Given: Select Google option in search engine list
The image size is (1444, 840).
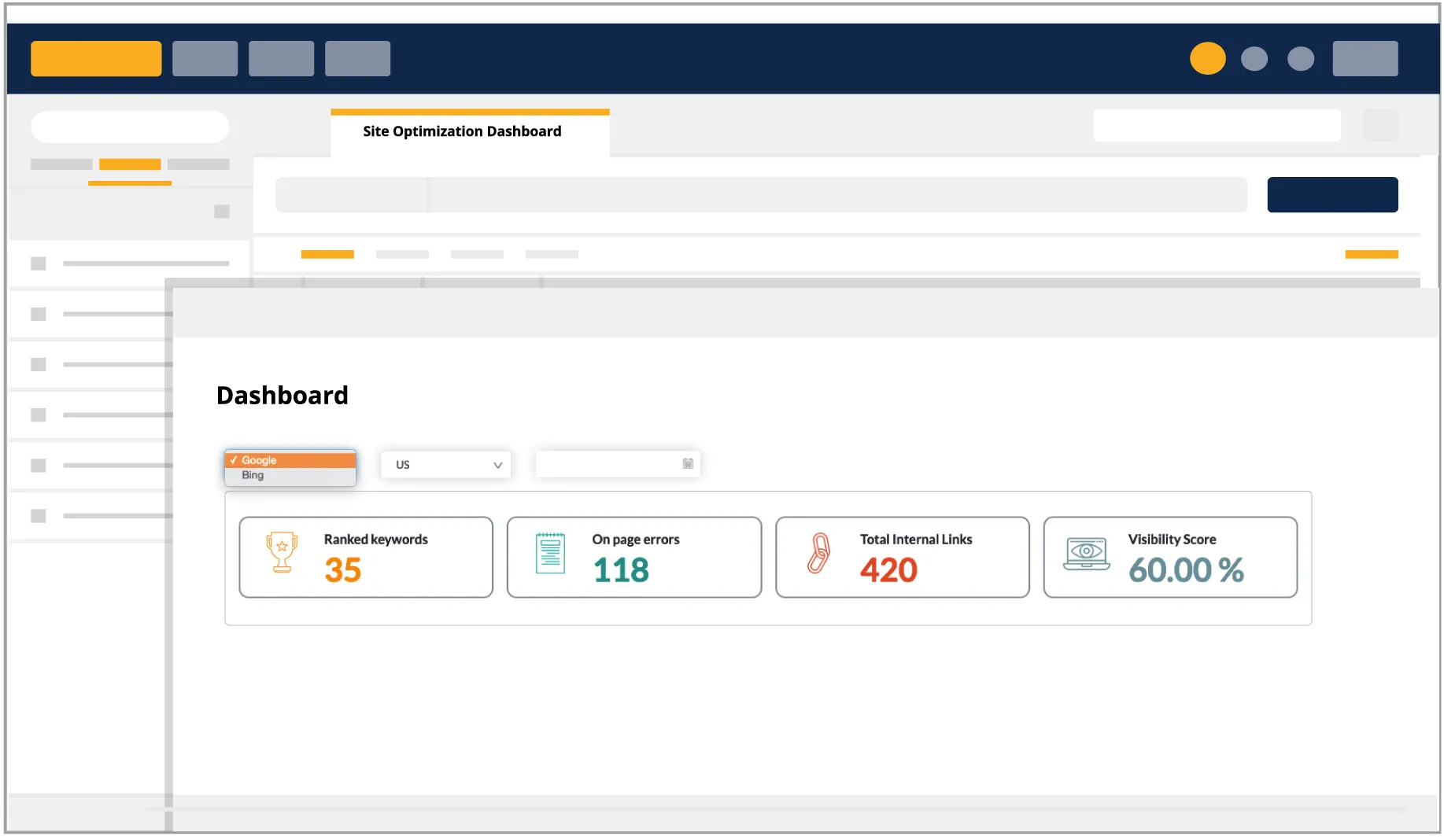Looking at the screenshot, I should click(x=290, y=460).
